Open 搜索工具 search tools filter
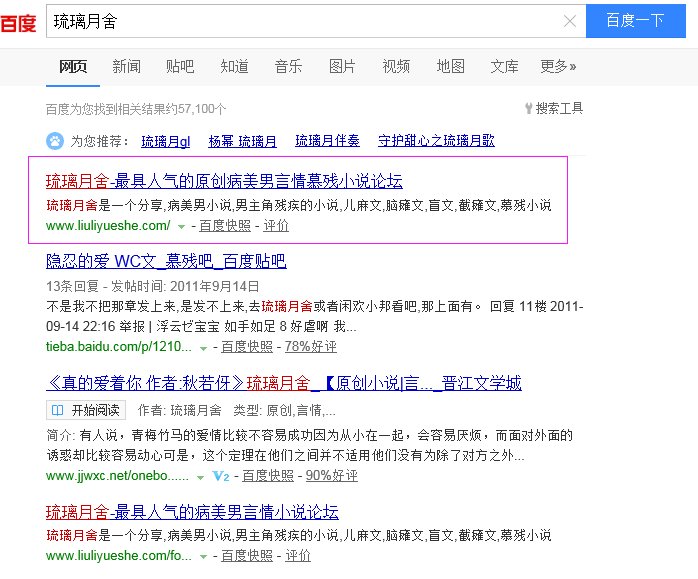698x579 pixels. point(553,108)
